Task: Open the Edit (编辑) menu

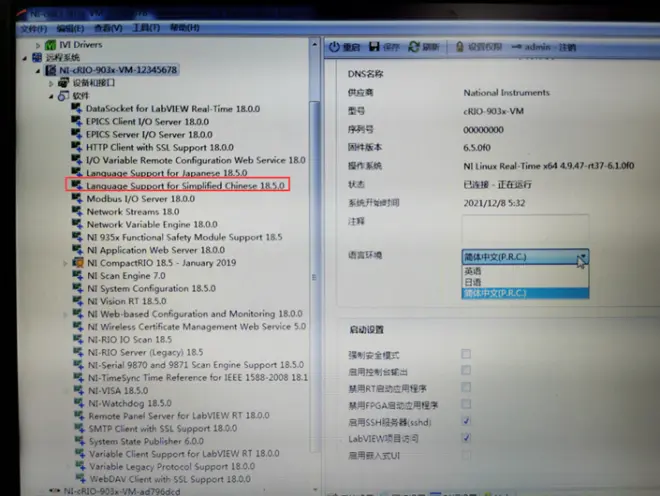Action: coord(70,29)
